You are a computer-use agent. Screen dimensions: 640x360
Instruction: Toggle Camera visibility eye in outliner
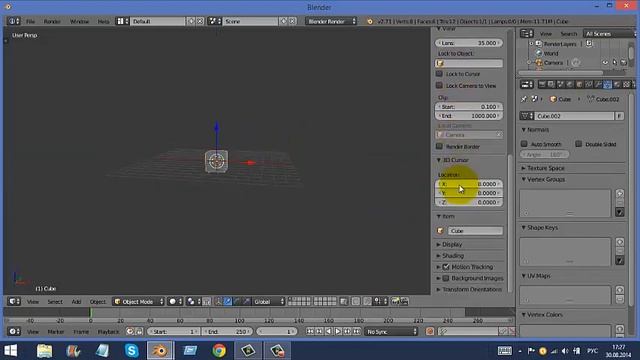(x=605, y=63)
